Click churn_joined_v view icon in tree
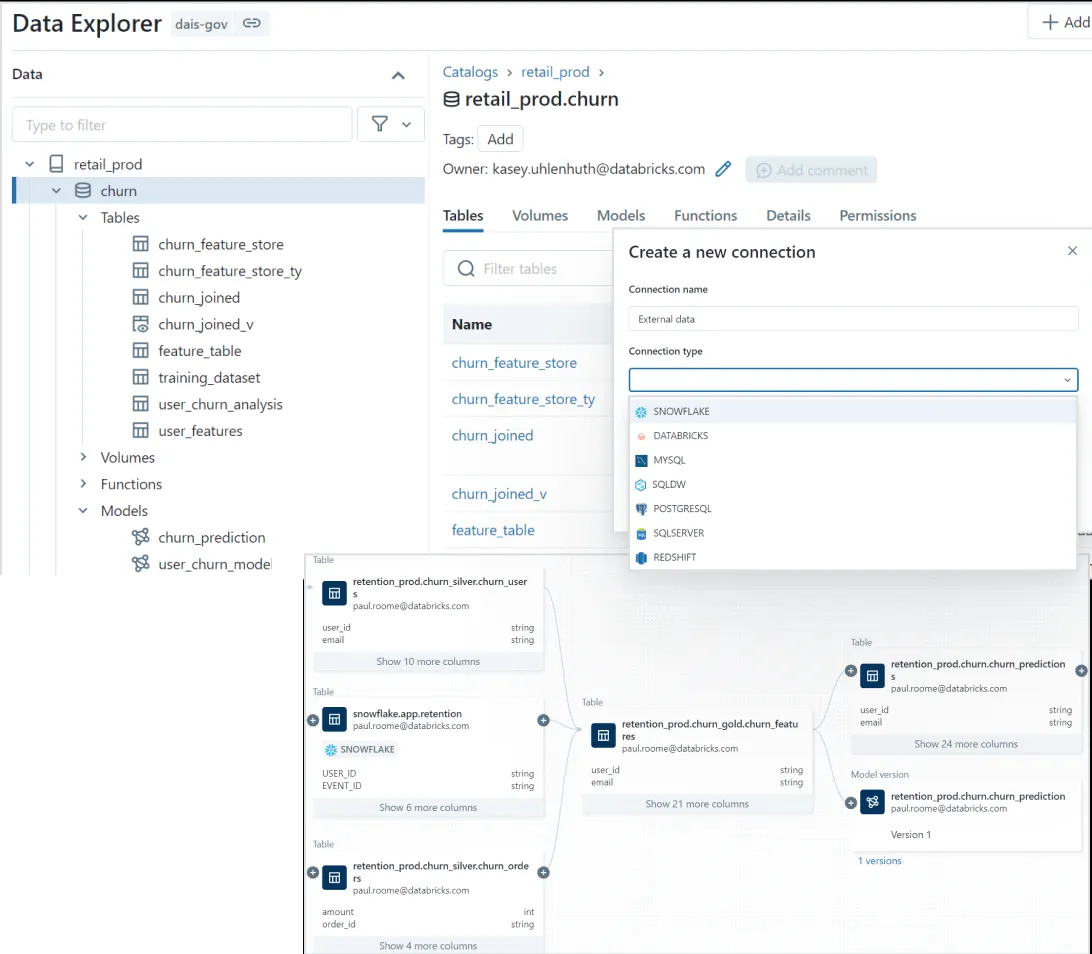 [x=141, y=324]
